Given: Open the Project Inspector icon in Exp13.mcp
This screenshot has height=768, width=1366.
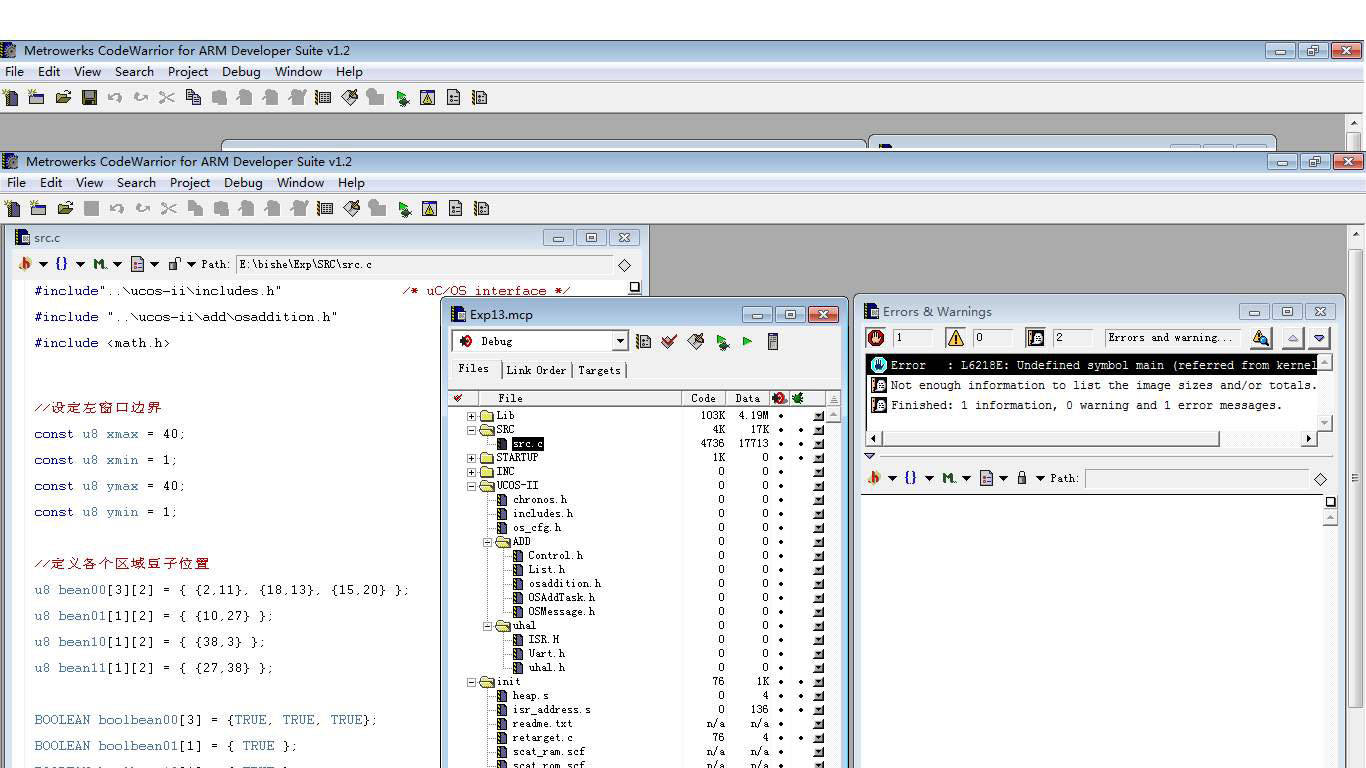Looking at the screenshot, I should [x=773, y=342].
